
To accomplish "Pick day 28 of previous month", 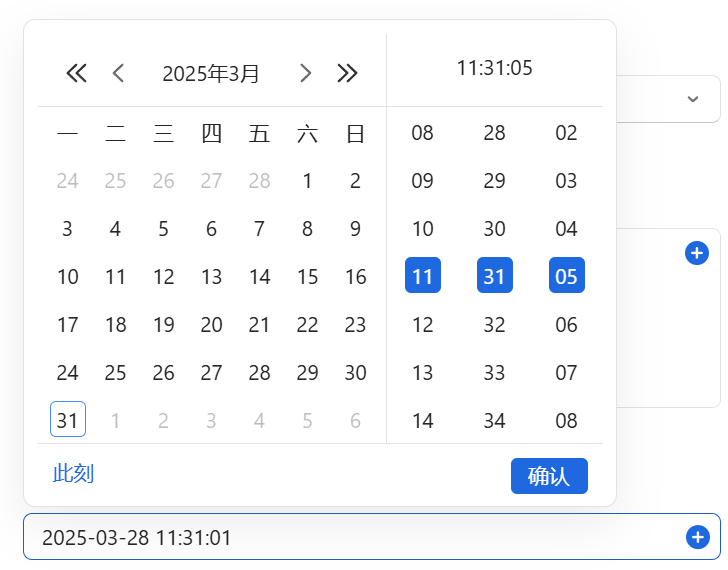I will [259, 181].
